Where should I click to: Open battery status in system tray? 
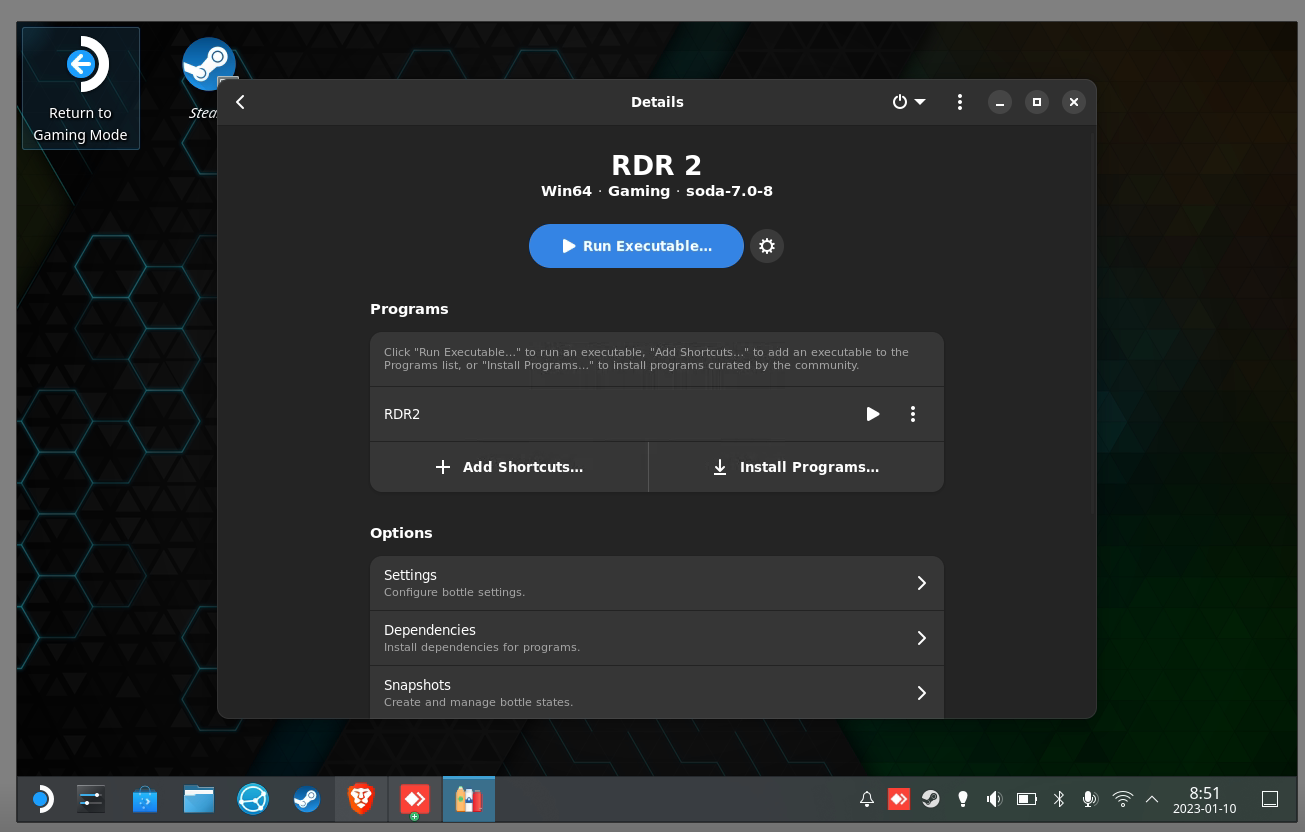(1027, 799)
